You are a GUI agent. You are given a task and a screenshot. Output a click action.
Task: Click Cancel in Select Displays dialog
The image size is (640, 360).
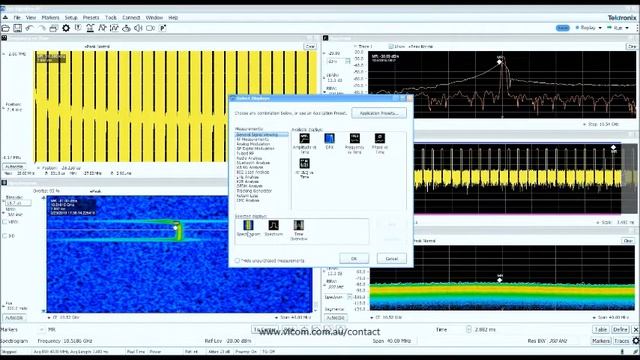point(391,259)
